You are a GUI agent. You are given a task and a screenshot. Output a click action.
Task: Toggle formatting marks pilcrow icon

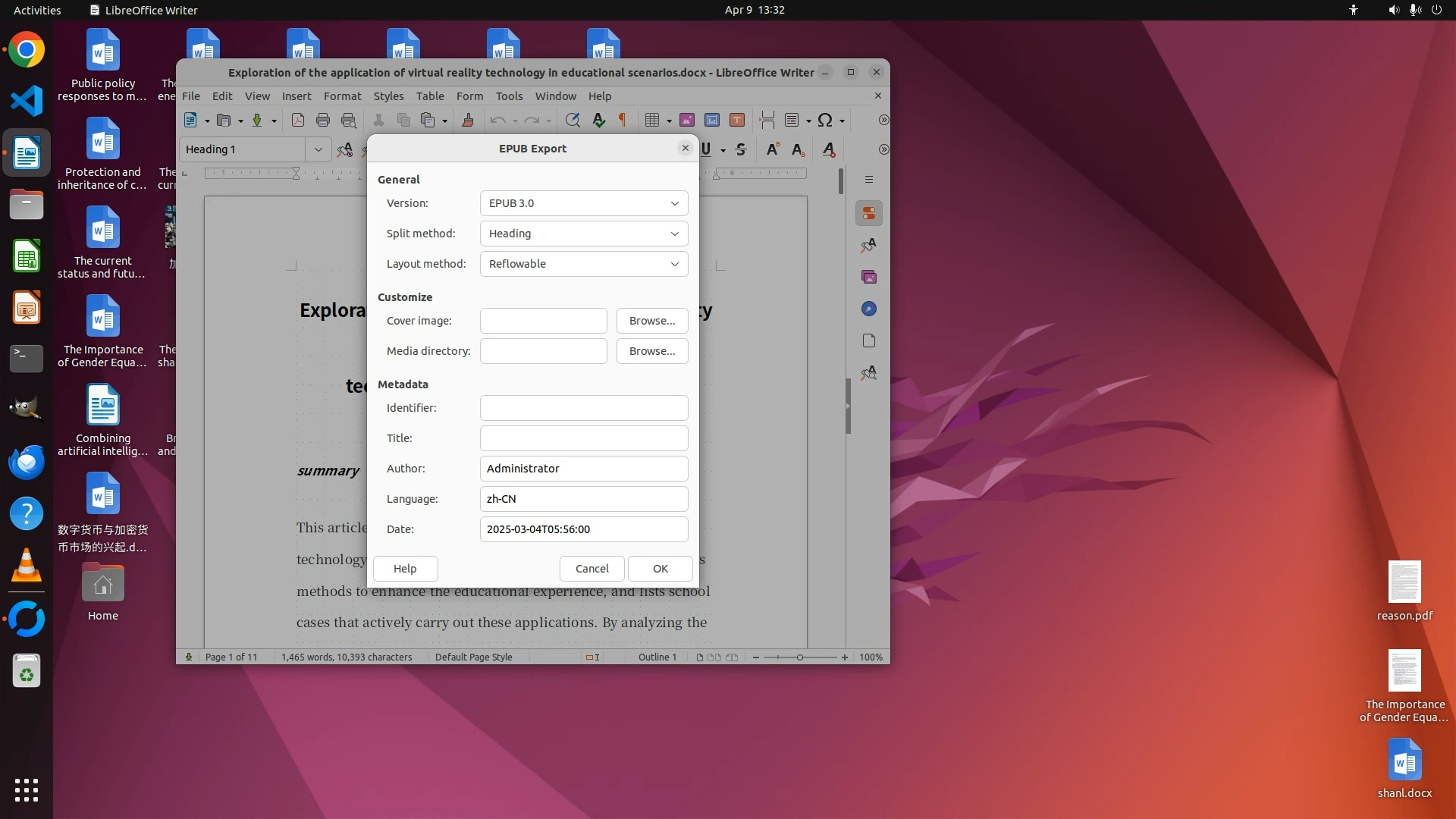623,120
